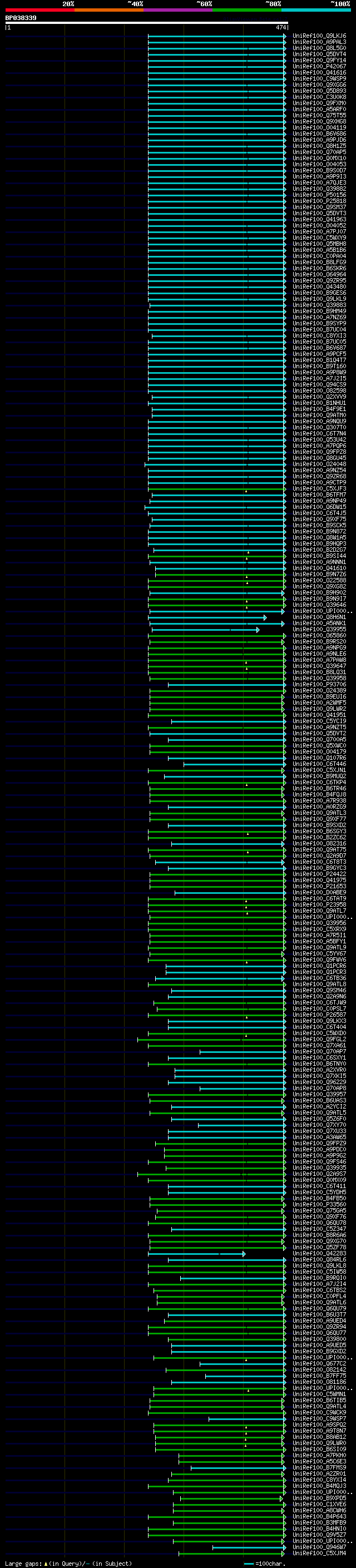Select hit label UniRef100_P50156
The width and height of the screenshot is (356, 1568).
(319, 195)
